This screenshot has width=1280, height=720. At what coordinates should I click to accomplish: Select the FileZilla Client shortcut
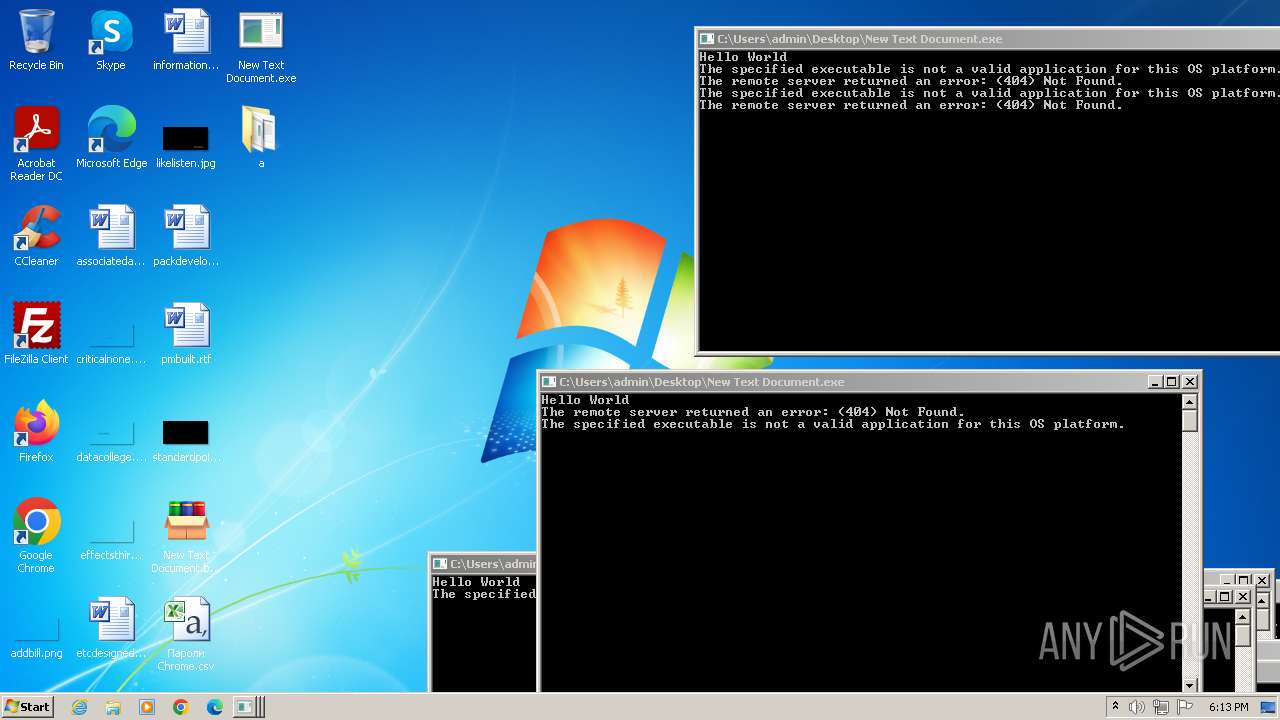click(x=36, y=334)
